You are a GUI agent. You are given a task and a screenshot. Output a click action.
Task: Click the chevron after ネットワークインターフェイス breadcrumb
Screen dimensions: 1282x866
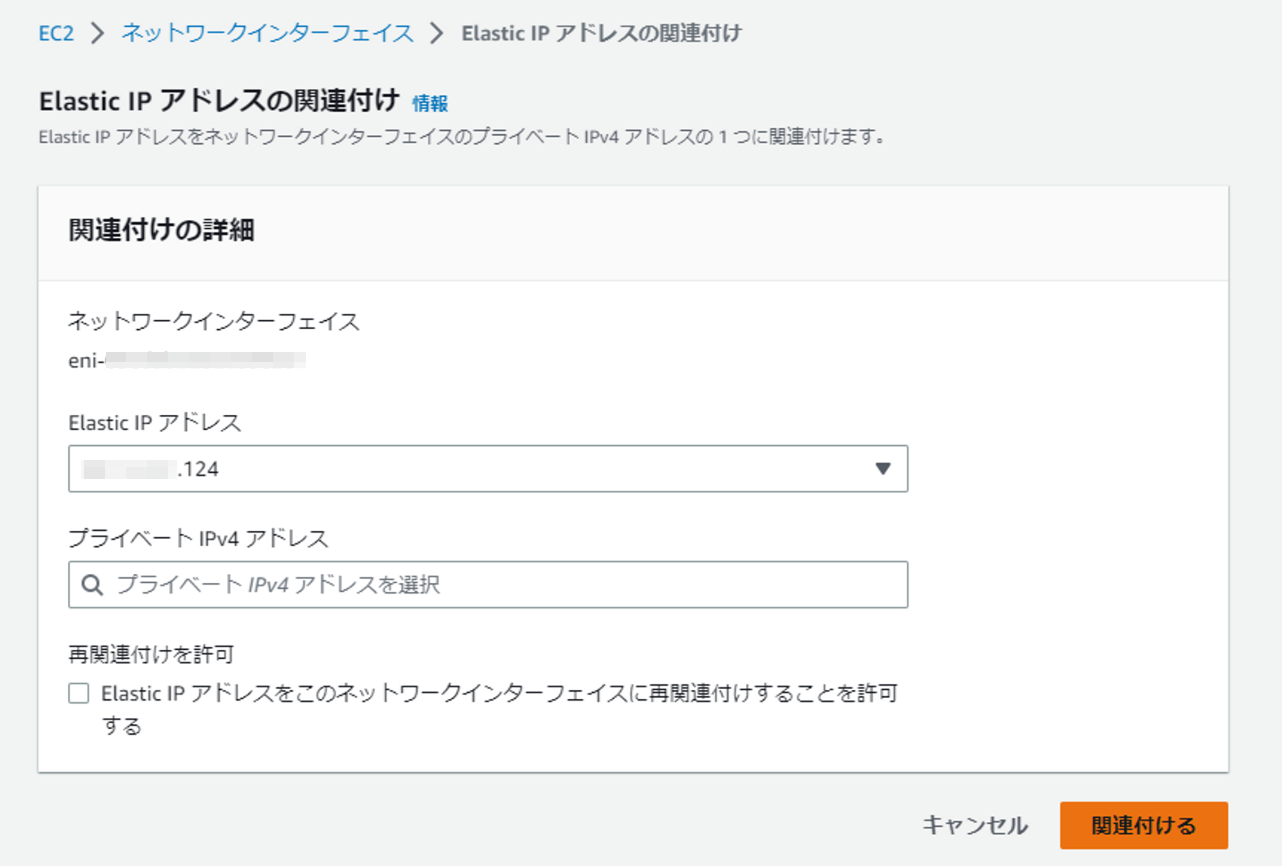pos(436,33)
